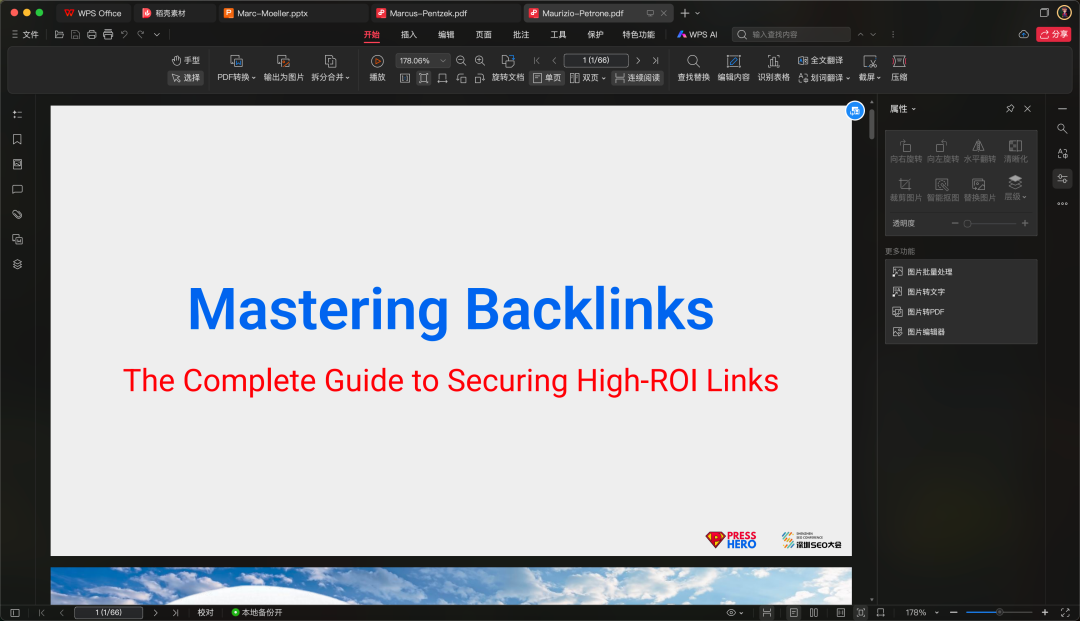Open comments panel in left sidebar
This screenshot has height=621, width=1080.
pyautogui.click(x=17, y=189)
